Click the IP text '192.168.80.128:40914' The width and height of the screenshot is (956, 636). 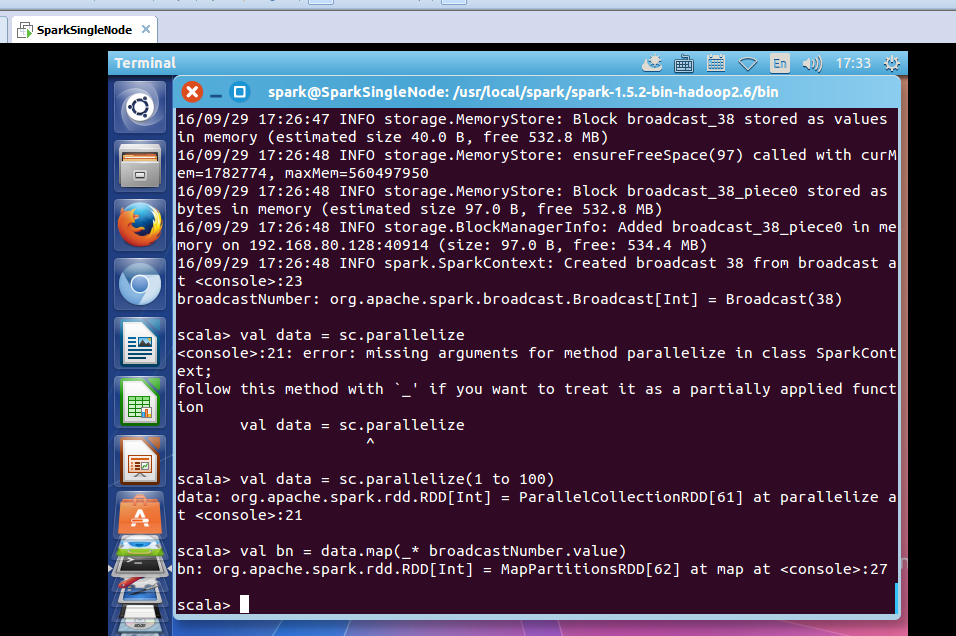coord(339,246)
